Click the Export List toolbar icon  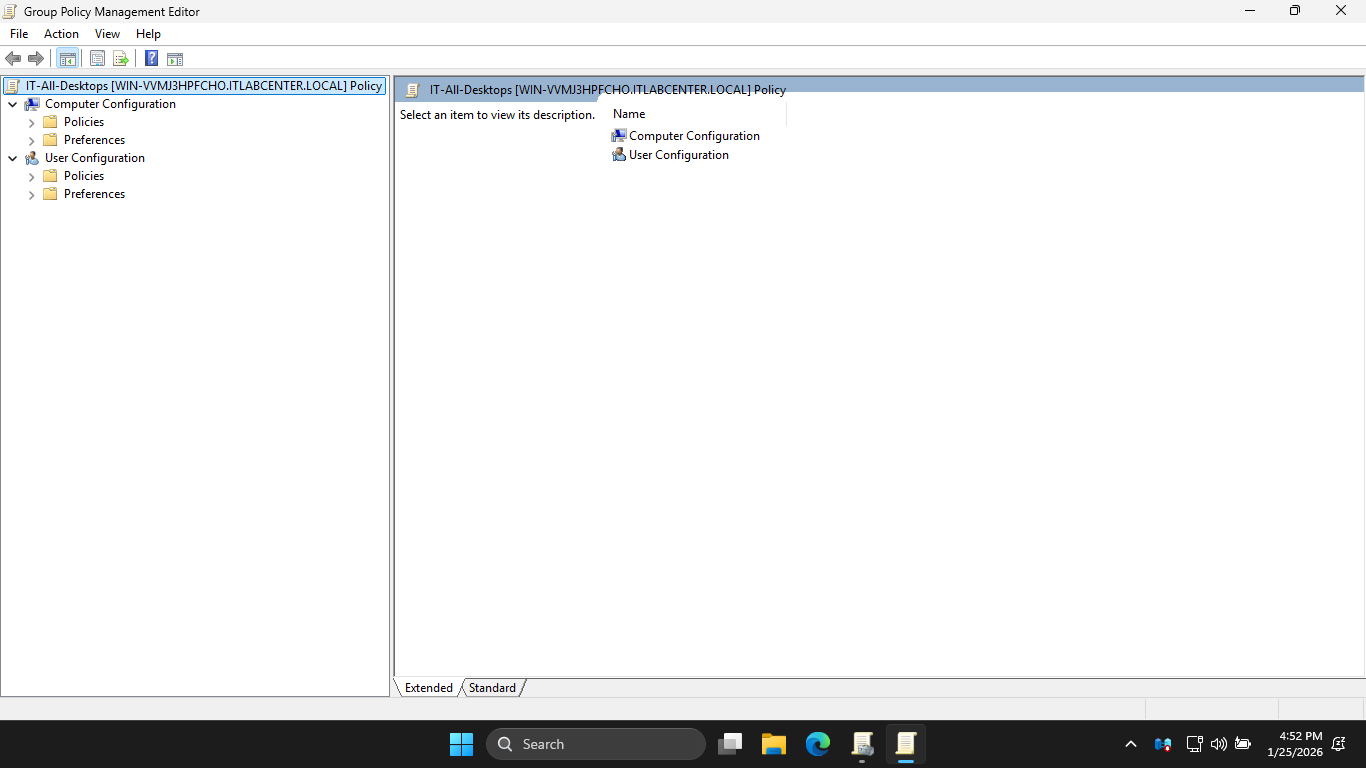121,59
